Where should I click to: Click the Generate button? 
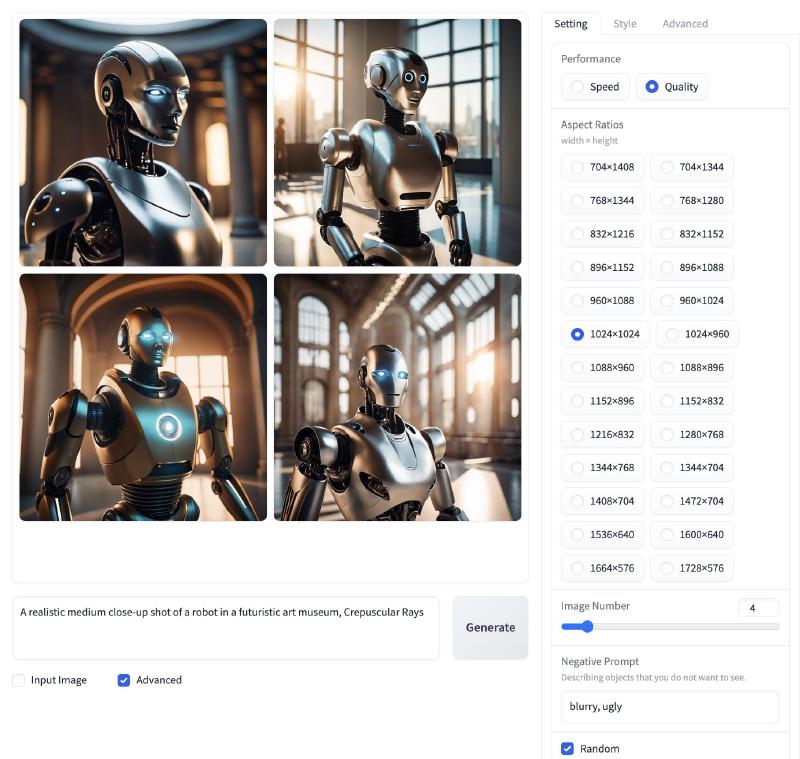[490, 627]
